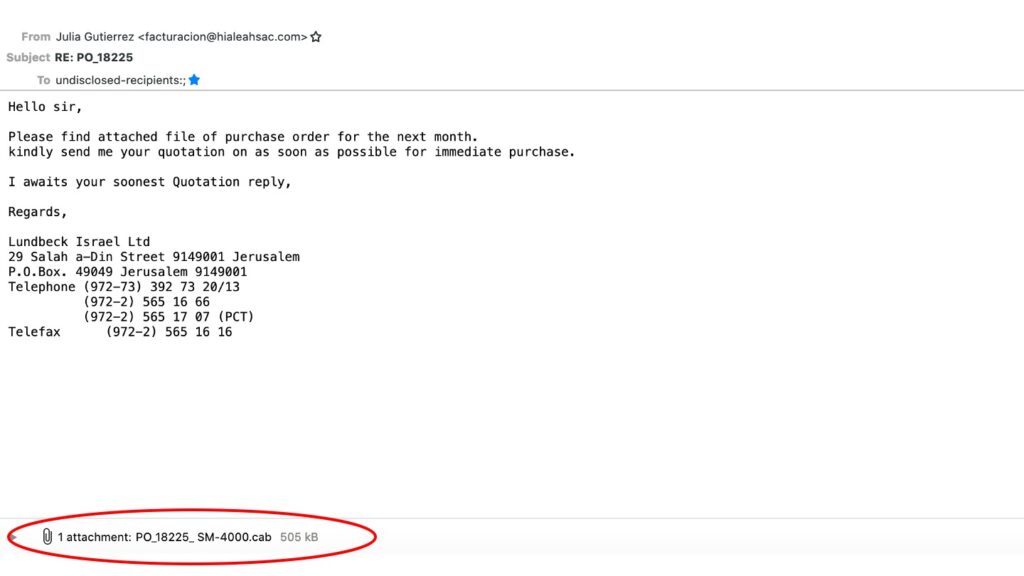Open the PO_18225_ SM-4000.cab attachment
This screenshot has height=576, width=1024.
point(201,537)
